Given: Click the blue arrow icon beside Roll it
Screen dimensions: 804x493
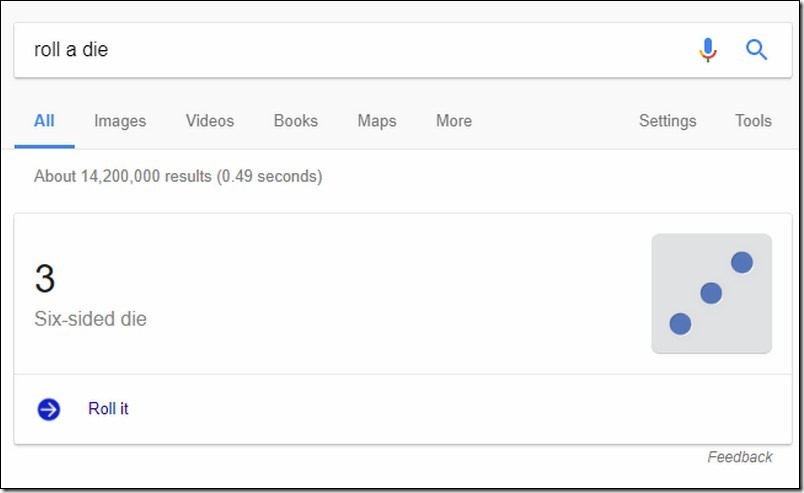Looking at the screenshot, I should point(49,409).
